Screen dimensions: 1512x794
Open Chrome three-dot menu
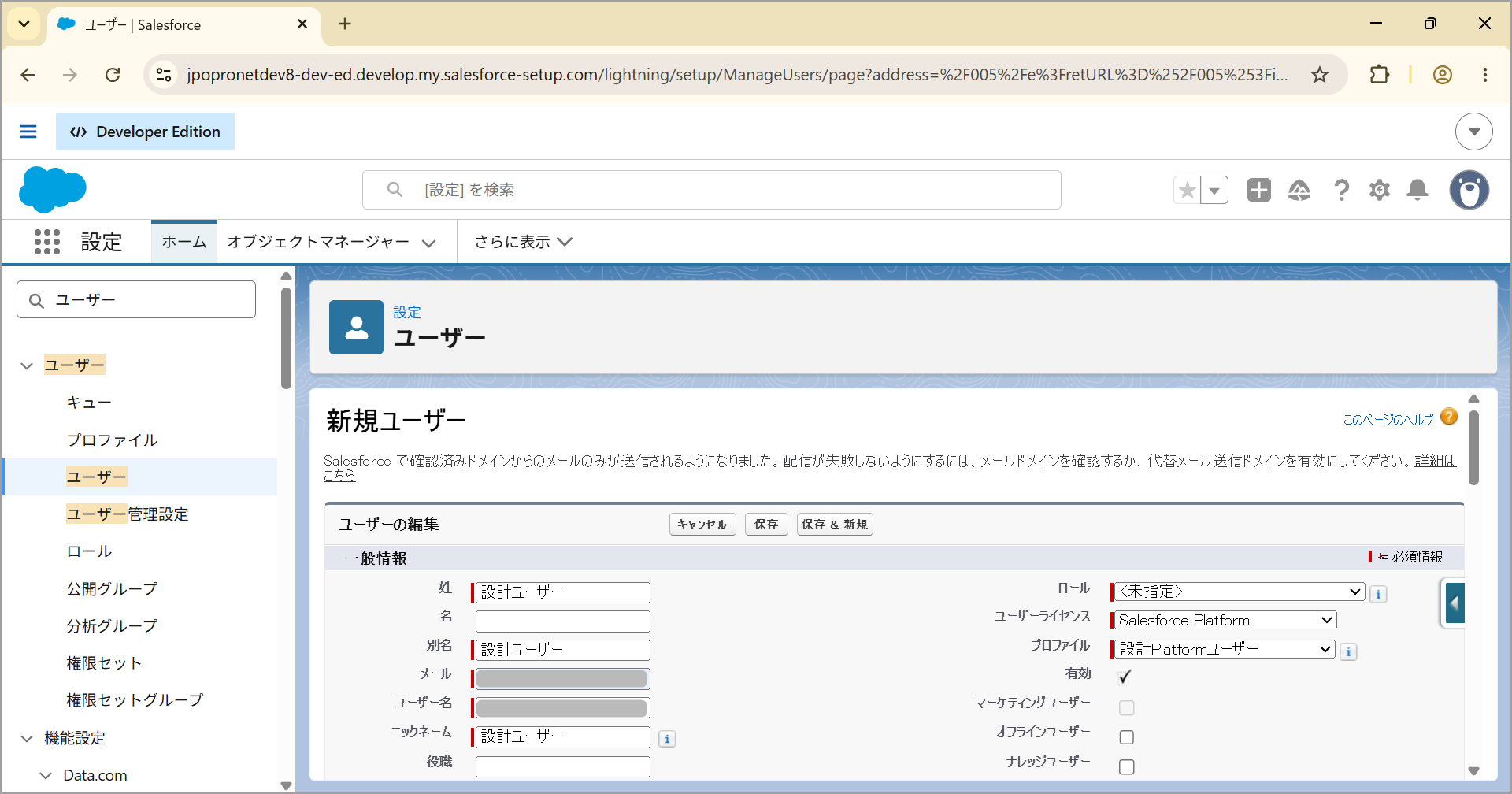click(1485, 75)
